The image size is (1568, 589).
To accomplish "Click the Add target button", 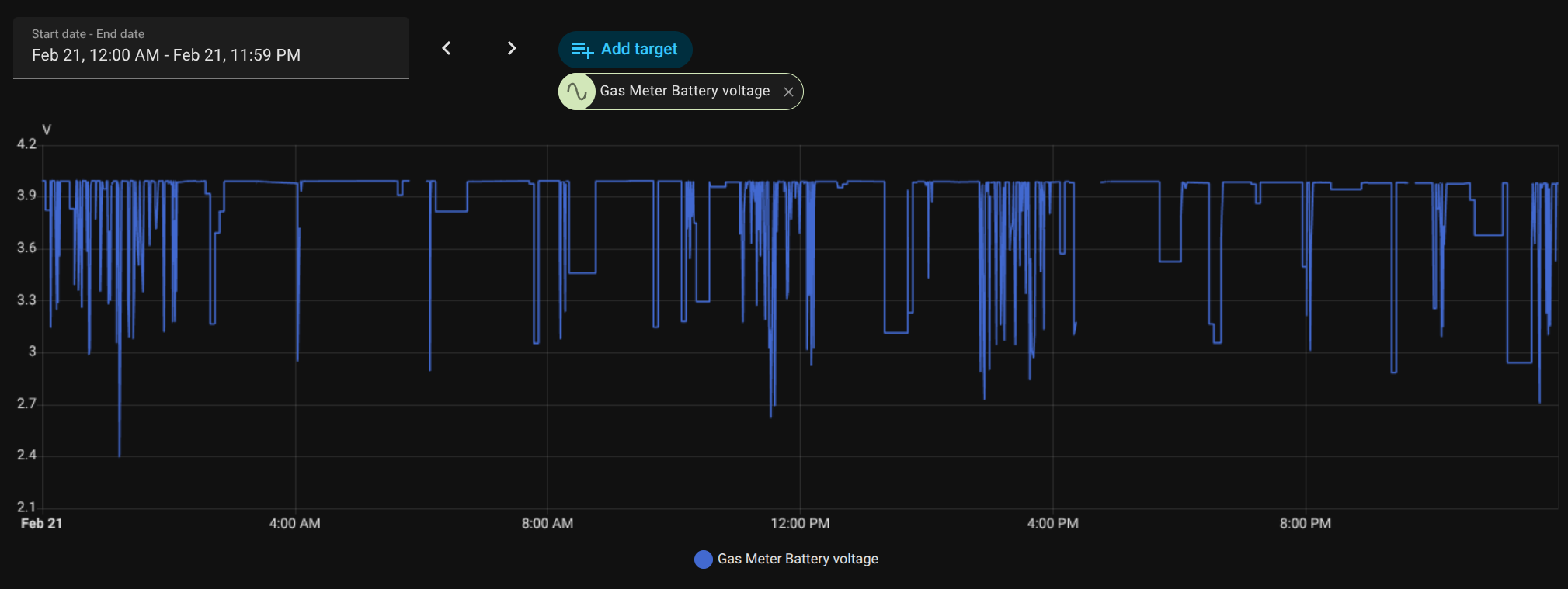I will click(625, 50).
